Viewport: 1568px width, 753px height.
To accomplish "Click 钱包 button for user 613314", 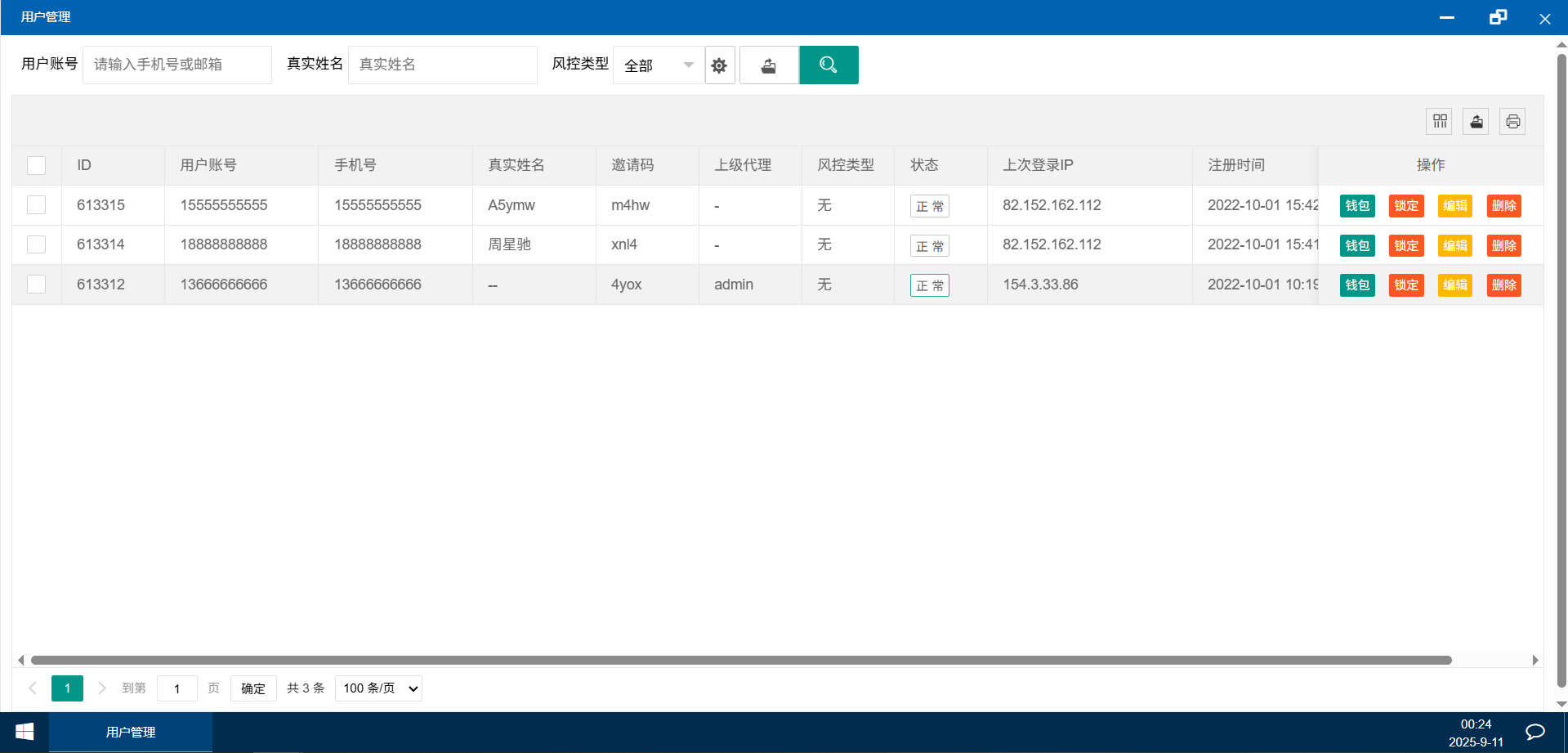I will coord(1357,245).
